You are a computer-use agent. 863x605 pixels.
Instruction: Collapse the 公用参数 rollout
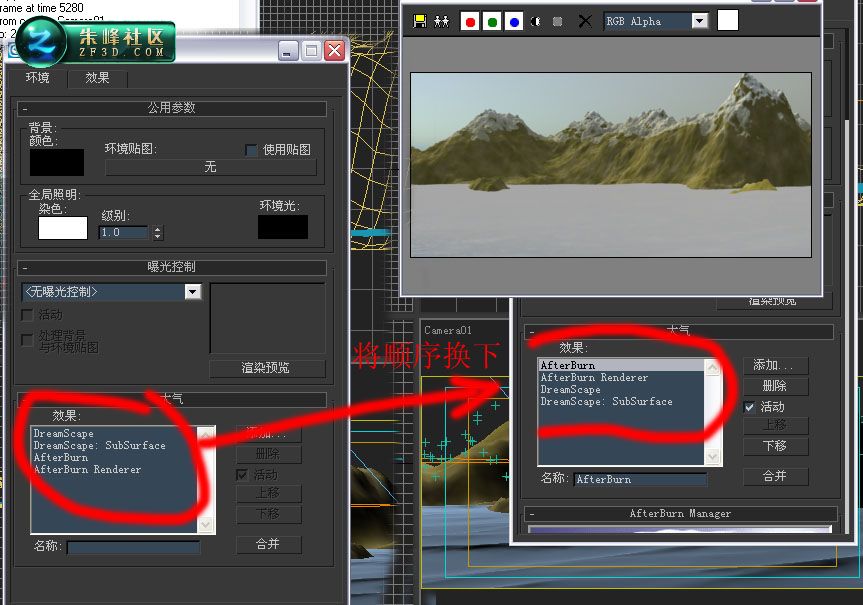pyautogui.click(x=172, y=108)
